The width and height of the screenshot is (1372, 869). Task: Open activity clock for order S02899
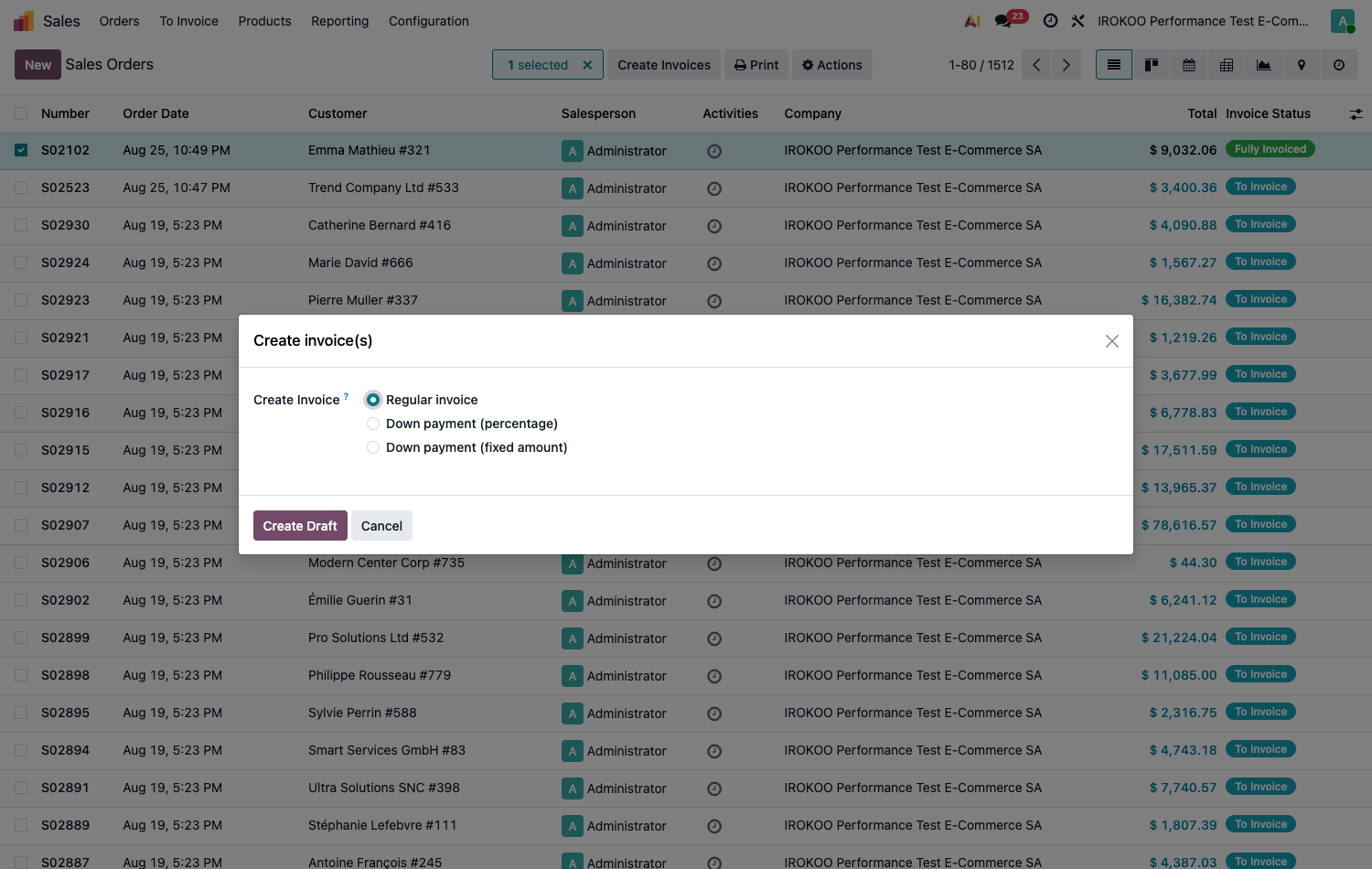point(714,638)
